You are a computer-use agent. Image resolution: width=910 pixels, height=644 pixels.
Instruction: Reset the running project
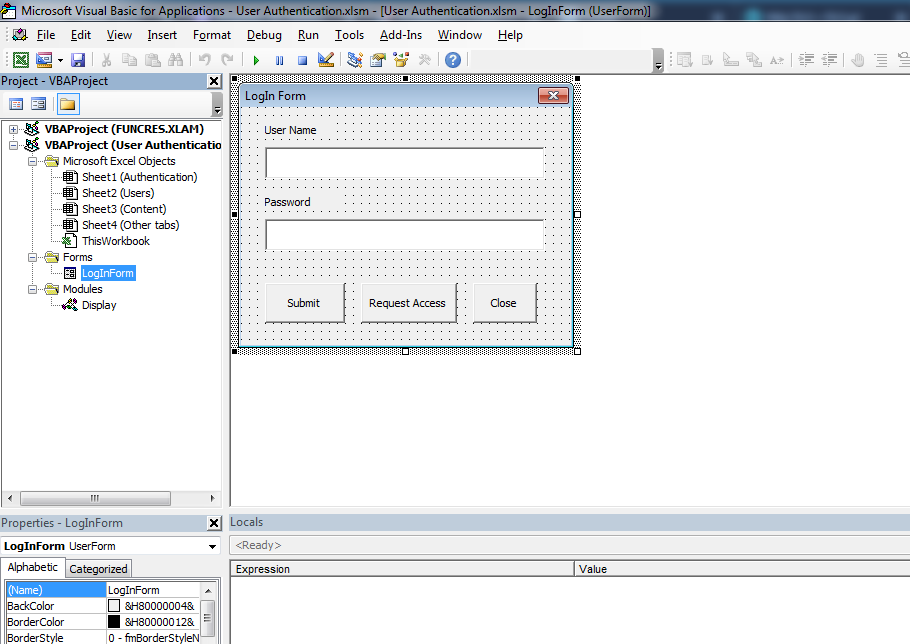302,59
